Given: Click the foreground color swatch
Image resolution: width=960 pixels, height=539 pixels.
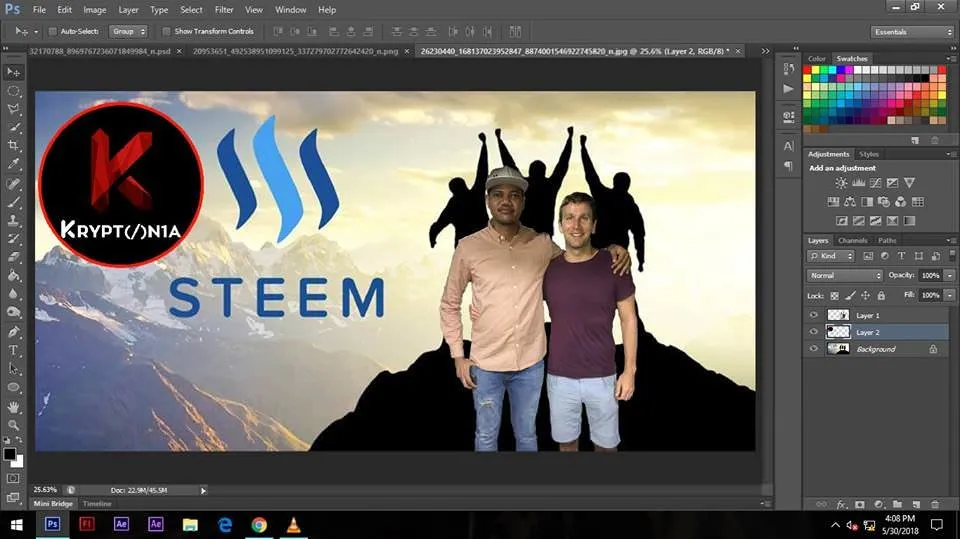Looking at the screenshot, I should [9, 454].
